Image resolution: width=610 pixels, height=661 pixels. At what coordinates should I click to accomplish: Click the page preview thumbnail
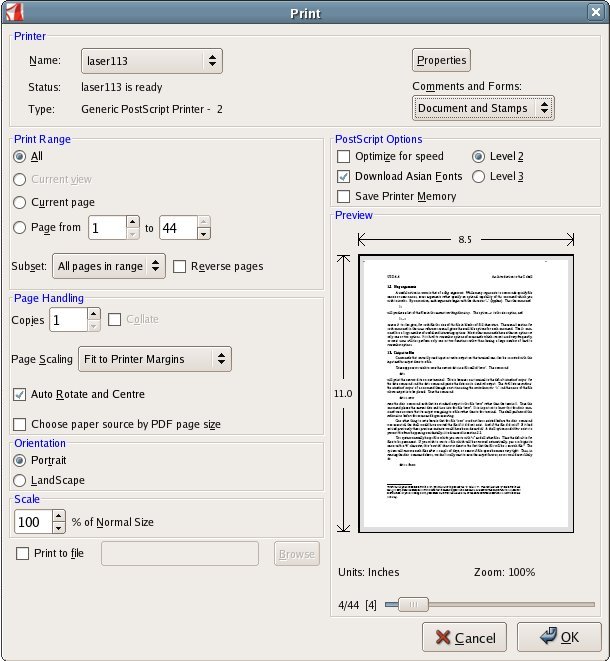point(466,393)
